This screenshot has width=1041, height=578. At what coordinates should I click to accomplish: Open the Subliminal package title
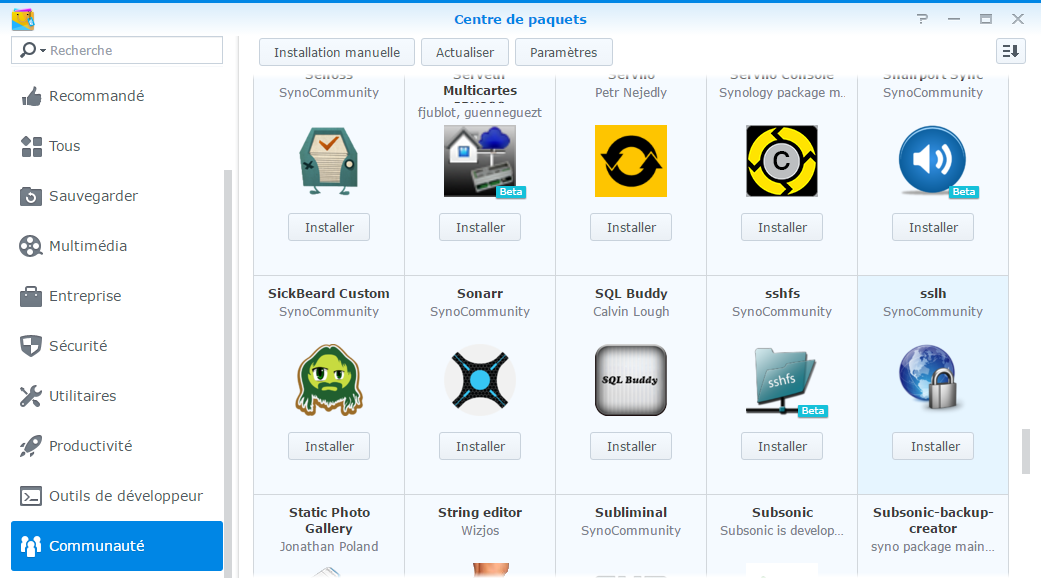[x=631, y=512]
